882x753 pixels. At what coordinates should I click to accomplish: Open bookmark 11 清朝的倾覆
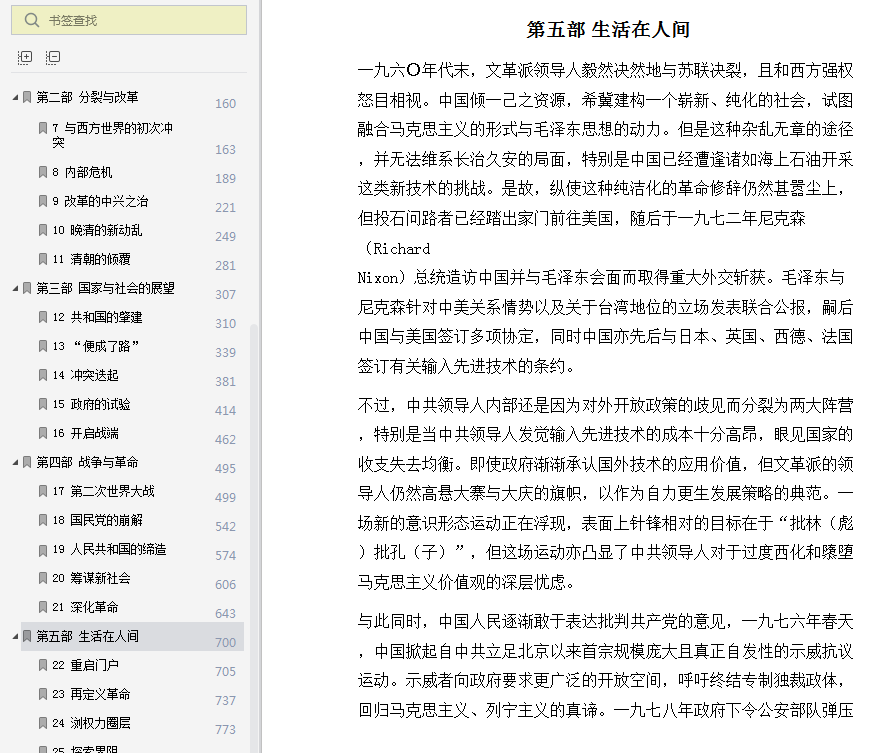tap(91, 259)
